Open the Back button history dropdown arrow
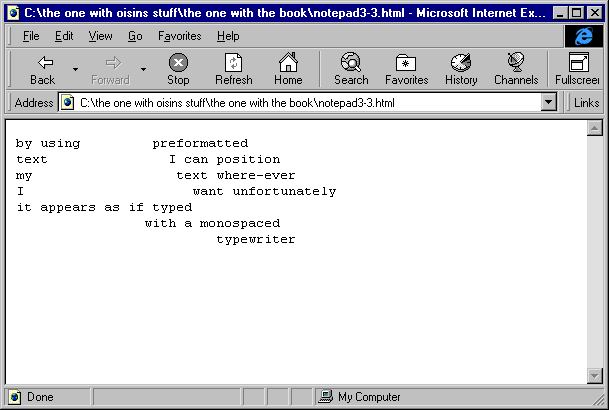The image size is (609, 410). [x=75, y=69]
